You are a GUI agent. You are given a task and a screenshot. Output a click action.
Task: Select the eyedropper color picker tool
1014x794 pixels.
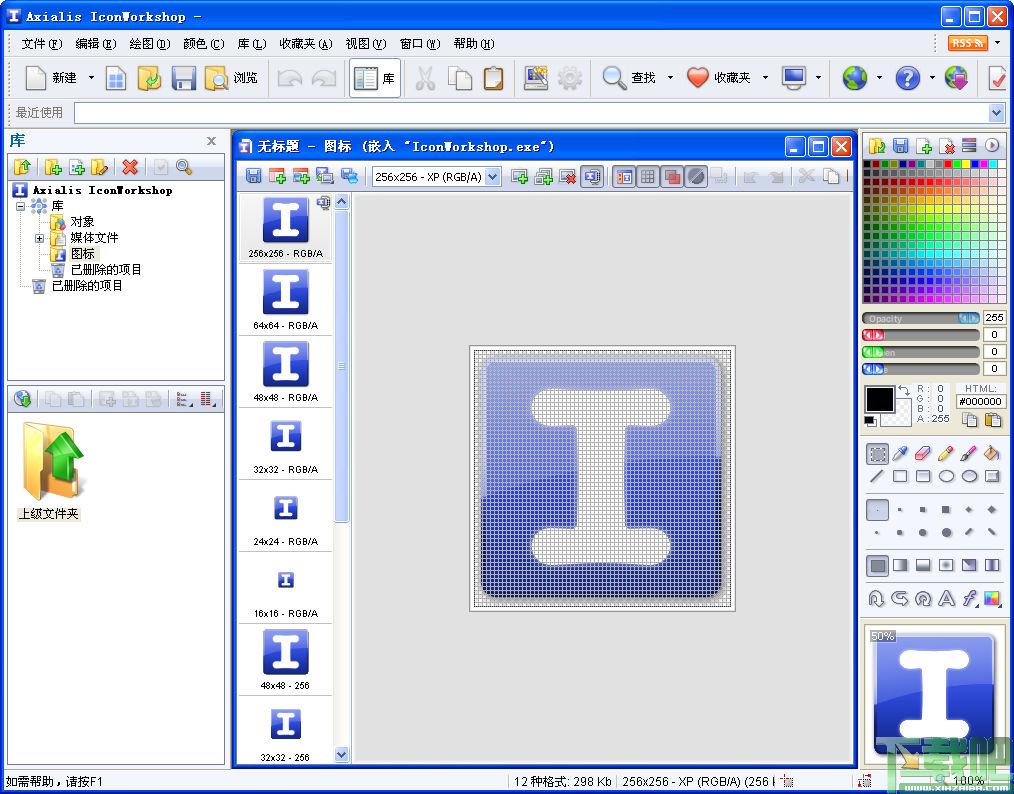[x=900, y=454]
